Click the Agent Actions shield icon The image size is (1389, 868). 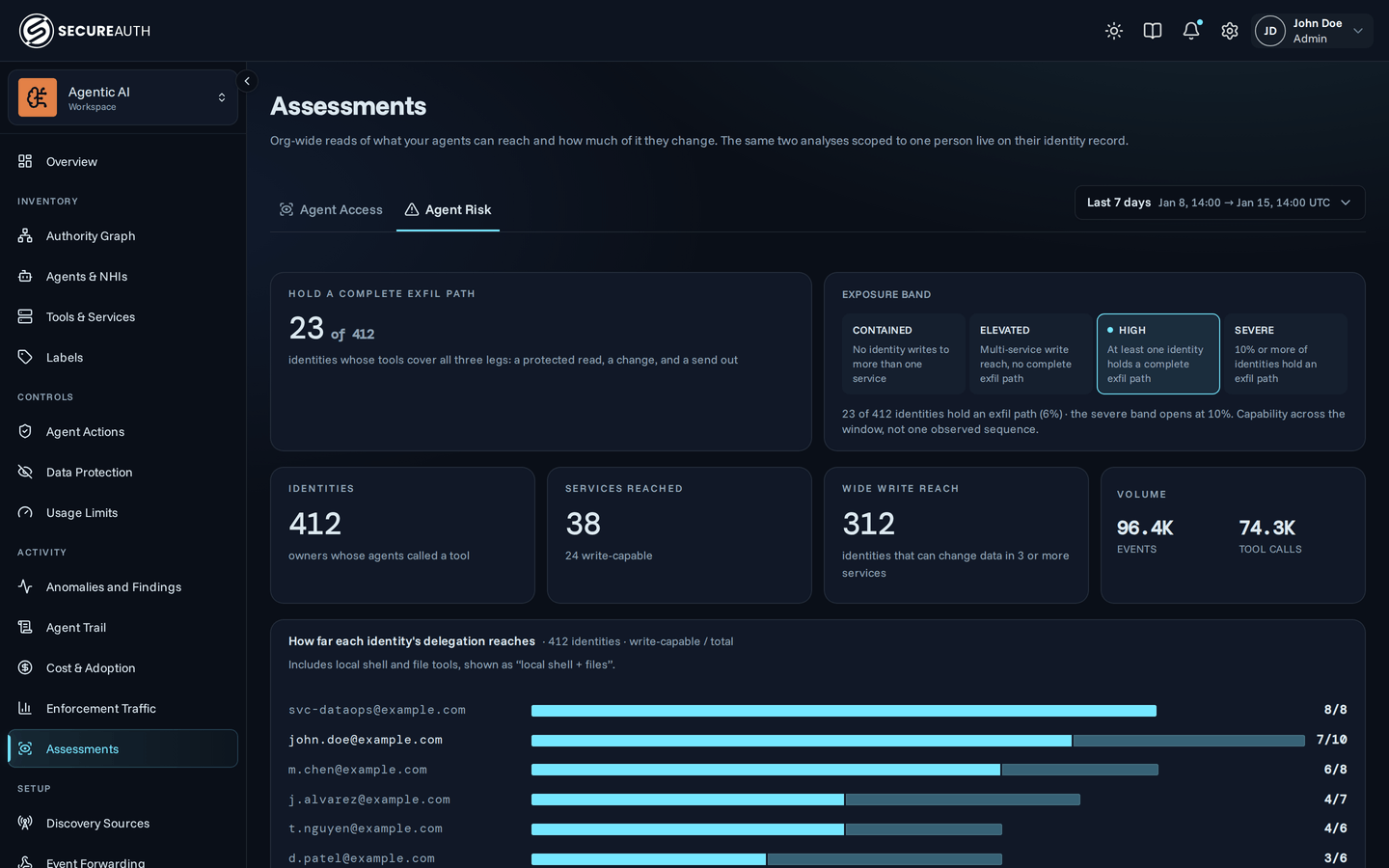[x=25, y=431]
